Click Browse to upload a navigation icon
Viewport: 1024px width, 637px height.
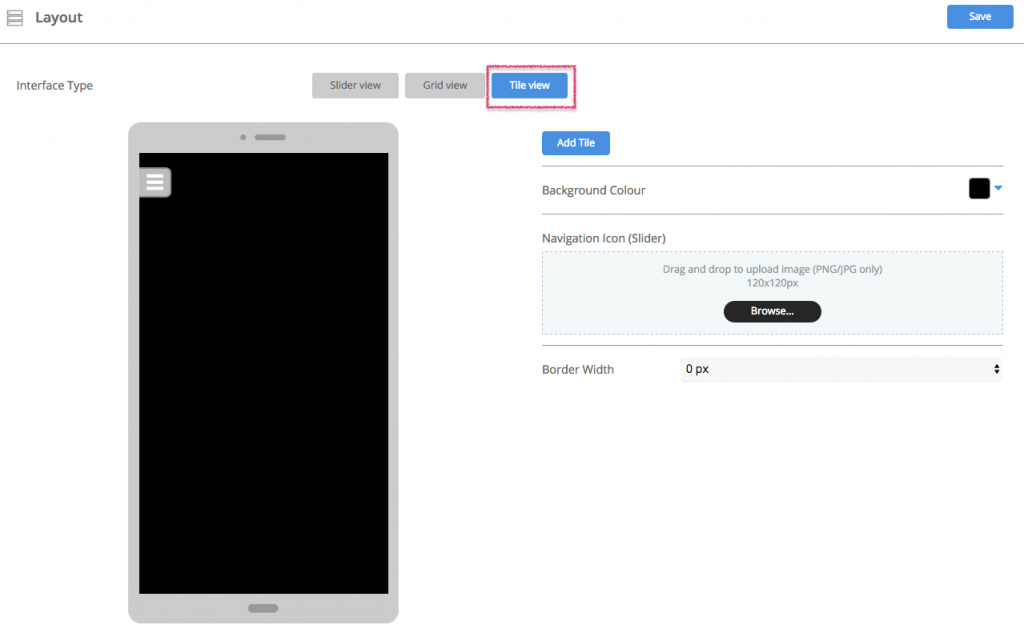[772, 311]
